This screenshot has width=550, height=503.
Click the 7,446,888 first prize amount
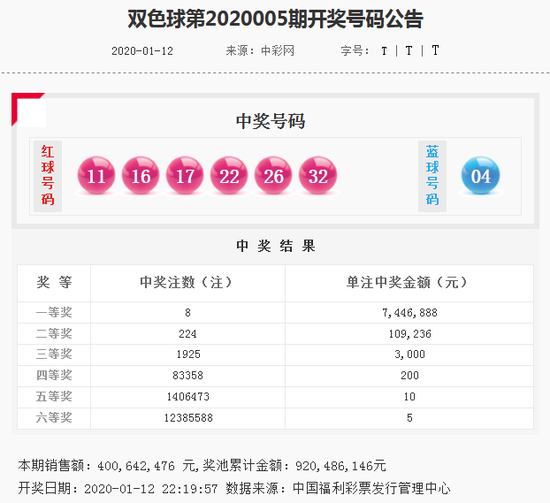410,313
